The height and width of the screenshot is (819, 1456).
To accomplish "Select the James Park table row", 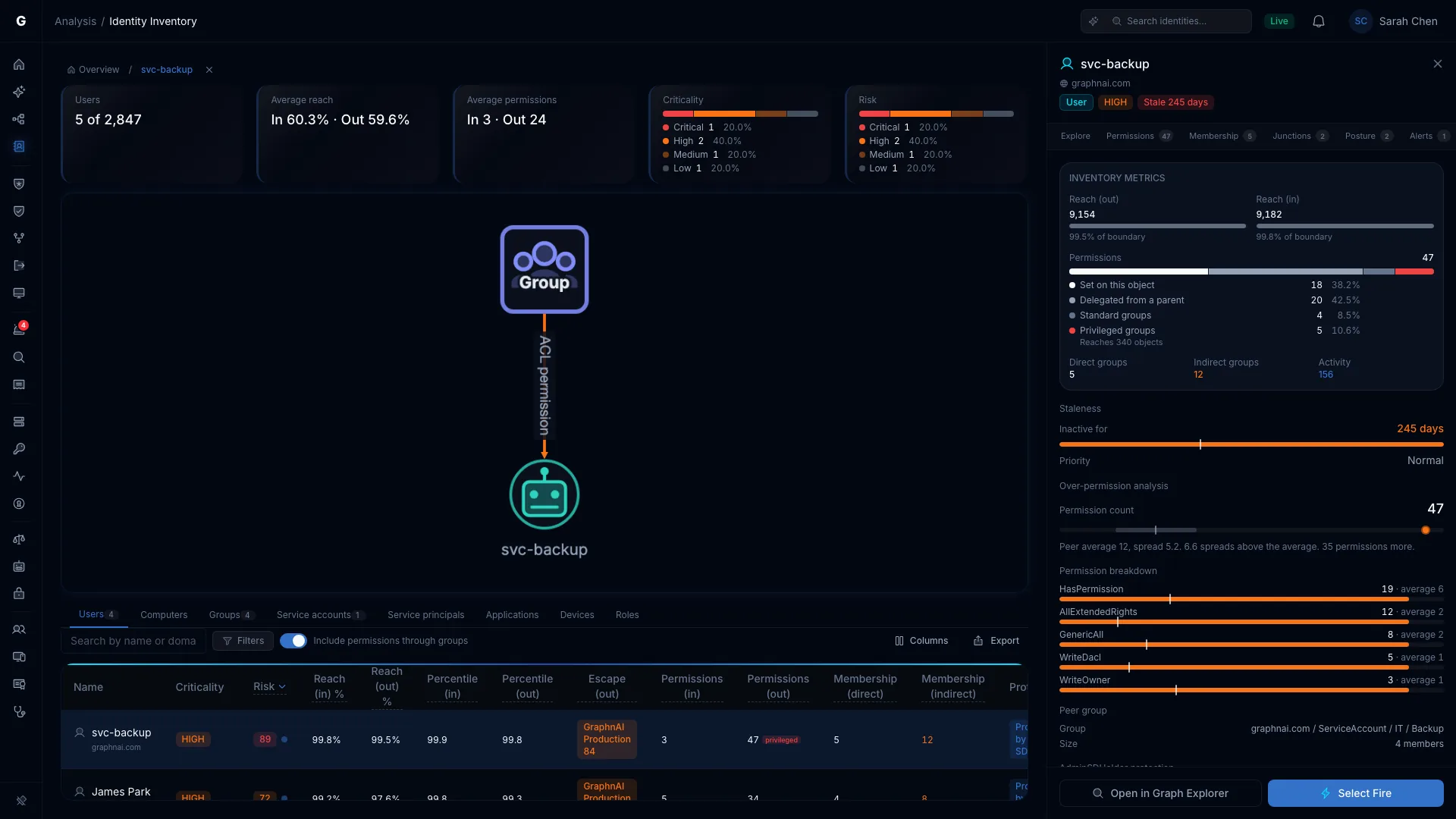I will pos(544,786).
